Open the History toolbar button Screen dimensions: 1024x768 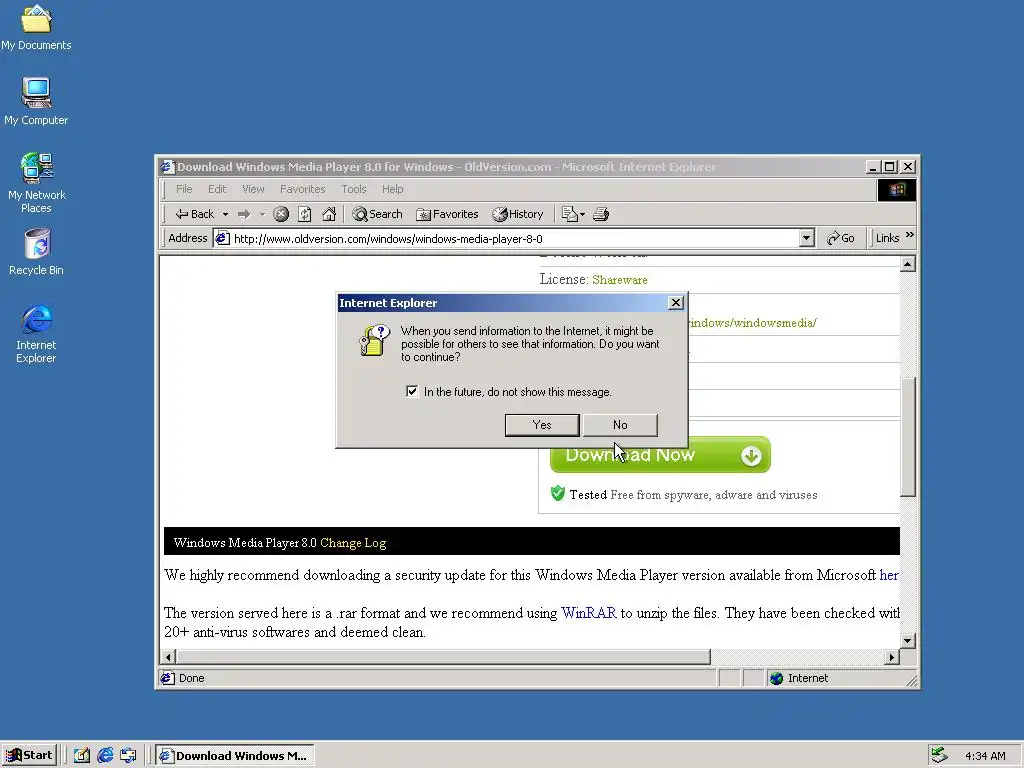[518, 214]
